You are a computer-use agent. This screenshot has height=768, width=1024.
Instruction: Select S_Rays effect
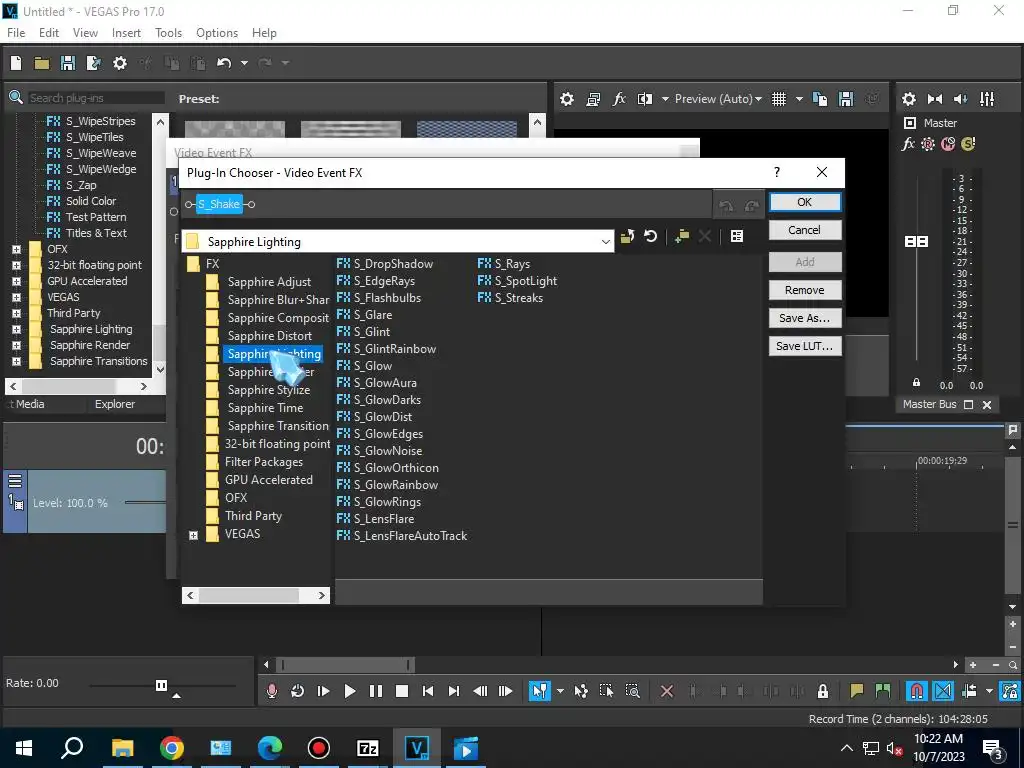(512, 264)
